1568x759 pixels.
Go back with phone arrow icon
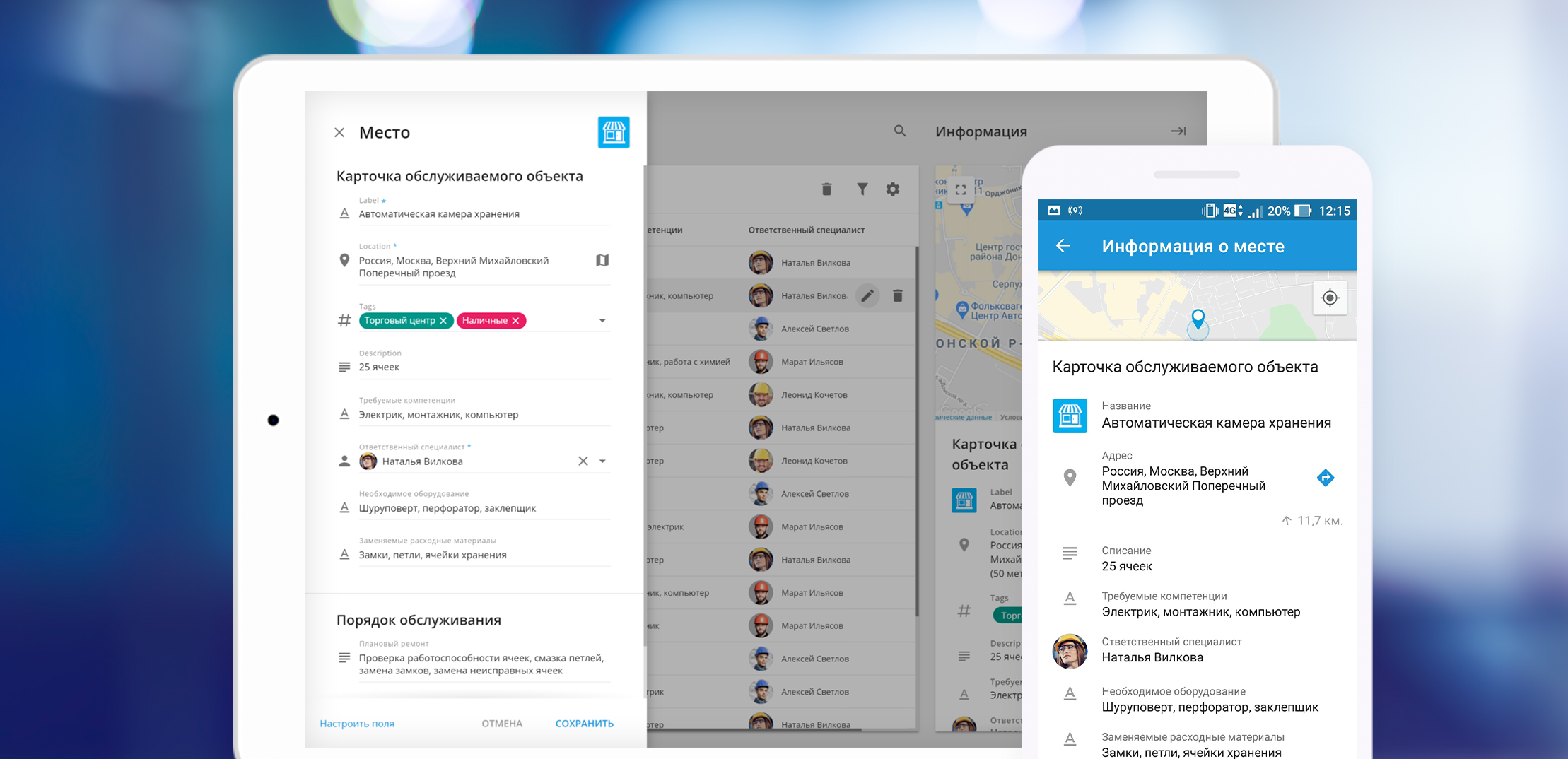click(1063, 246)
